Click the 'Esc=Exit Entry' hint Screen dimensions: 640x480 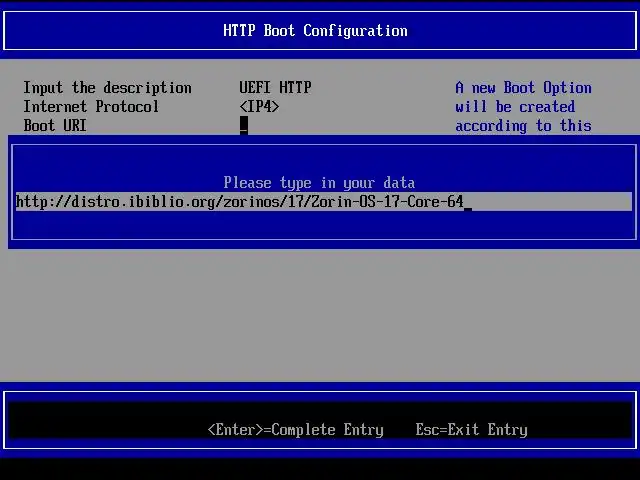click(x=471, y=429)
